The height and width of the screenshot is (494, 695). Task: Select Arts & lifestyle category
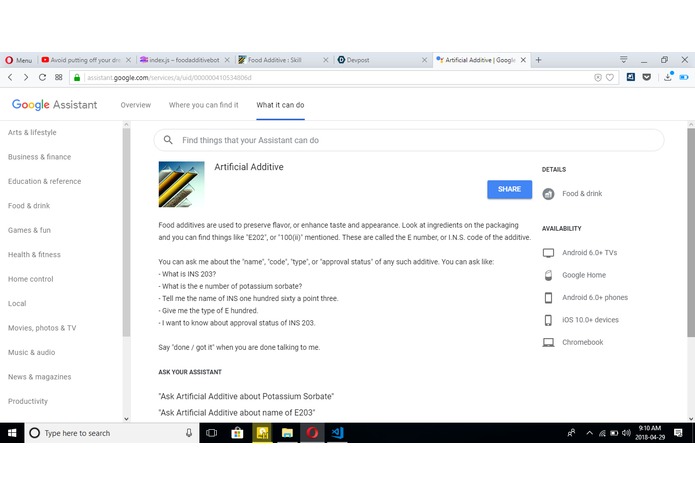pyautogui.click(x=32, y=132)
